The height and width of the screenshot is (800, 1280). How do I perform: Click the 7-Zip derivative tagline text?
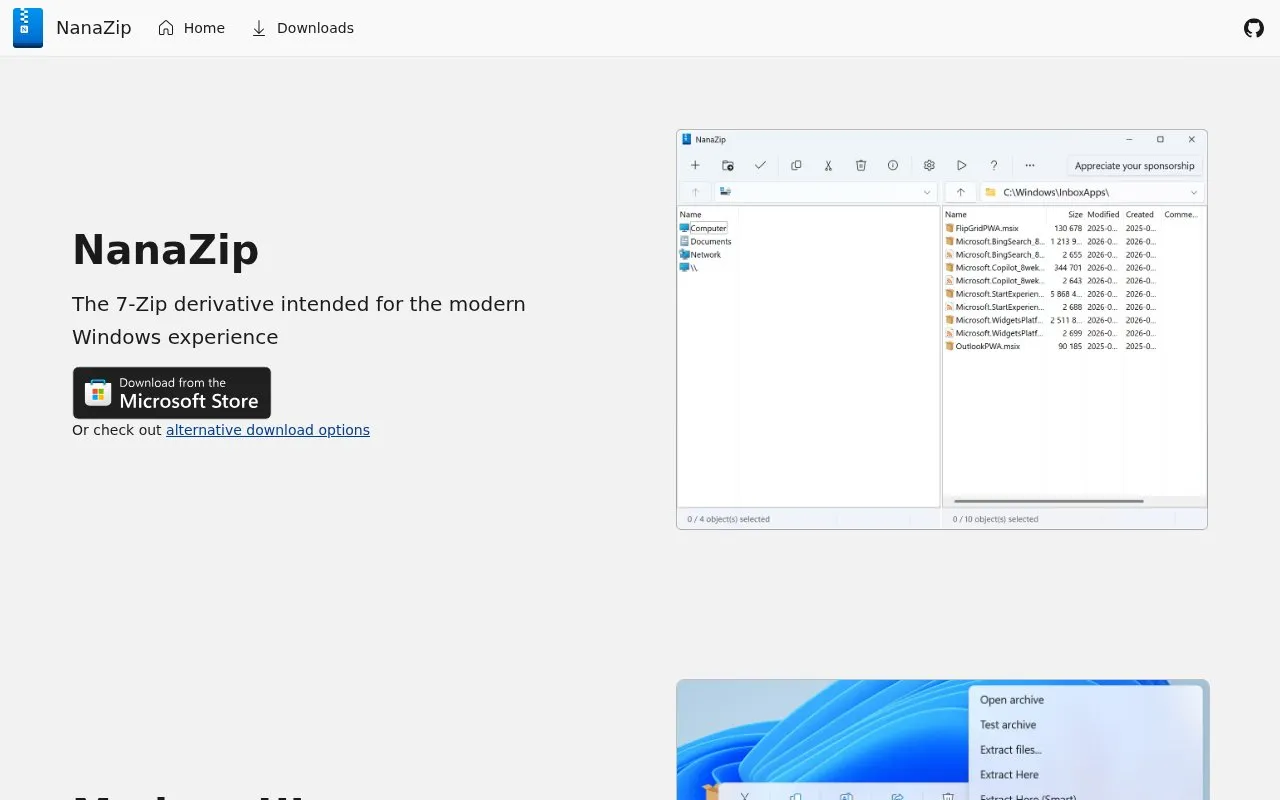[x=299, y=320]
